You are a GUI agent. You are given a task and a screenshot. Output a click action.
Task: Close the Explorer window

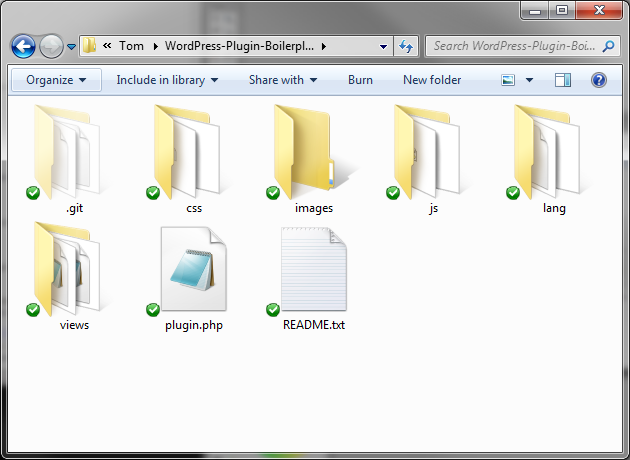(599, 10)
